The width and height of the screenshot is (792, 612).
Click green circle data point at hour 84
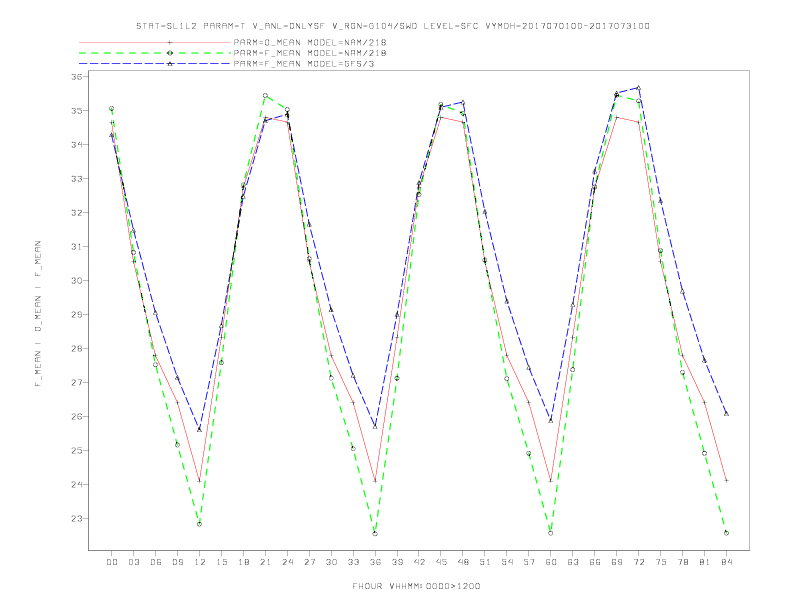point(726,533)
